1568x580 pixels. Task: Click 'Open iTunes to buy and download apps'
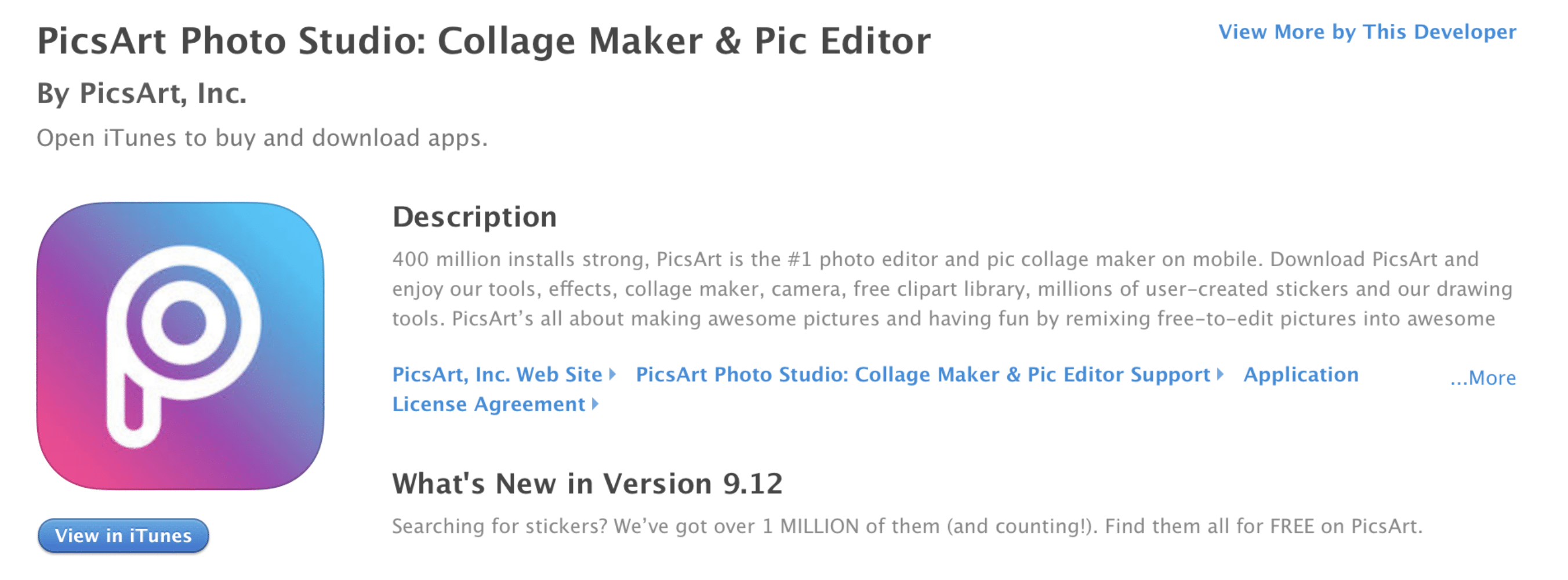(x=262, y=138)
